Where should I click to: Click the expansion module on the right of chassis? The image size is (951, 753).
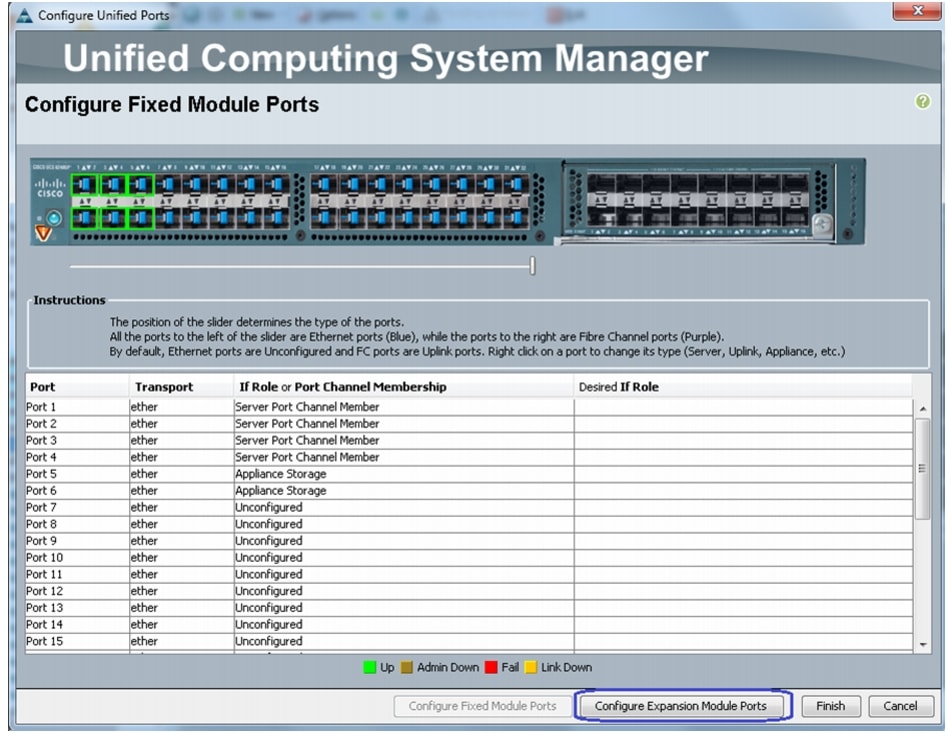700,201
